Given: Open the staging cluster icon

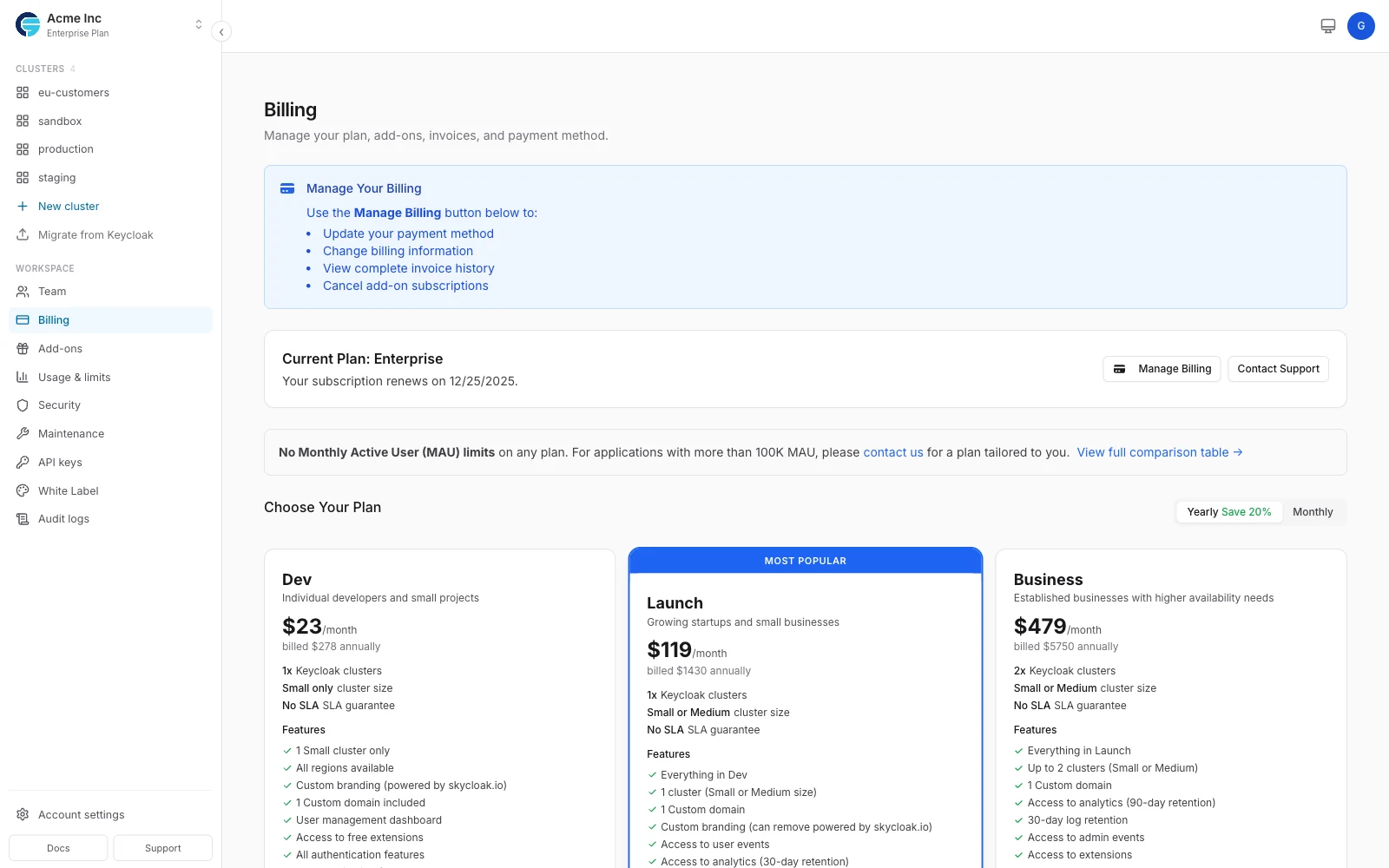Looking at the screenshot, I should [x=23, y=178].
